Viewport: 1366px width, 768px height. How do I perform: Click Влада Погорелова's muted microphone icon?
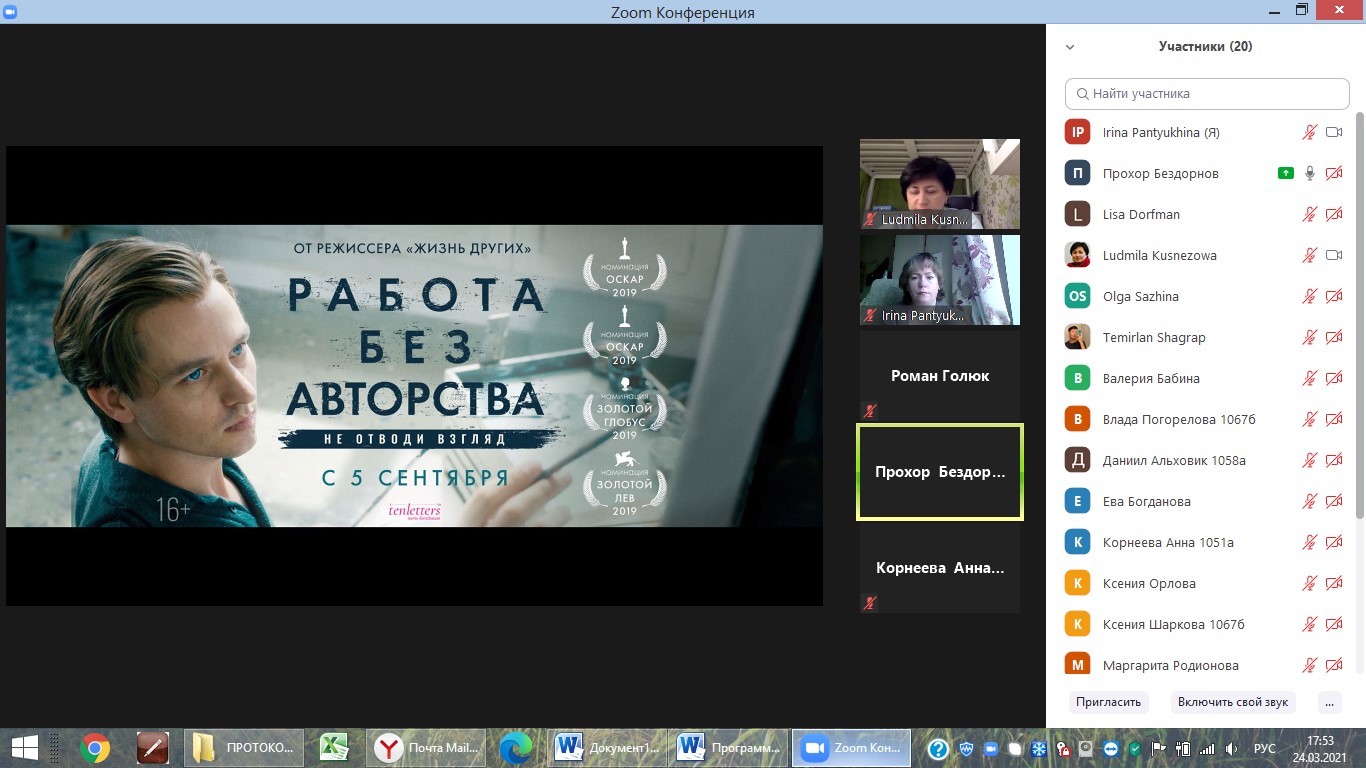1309,419
